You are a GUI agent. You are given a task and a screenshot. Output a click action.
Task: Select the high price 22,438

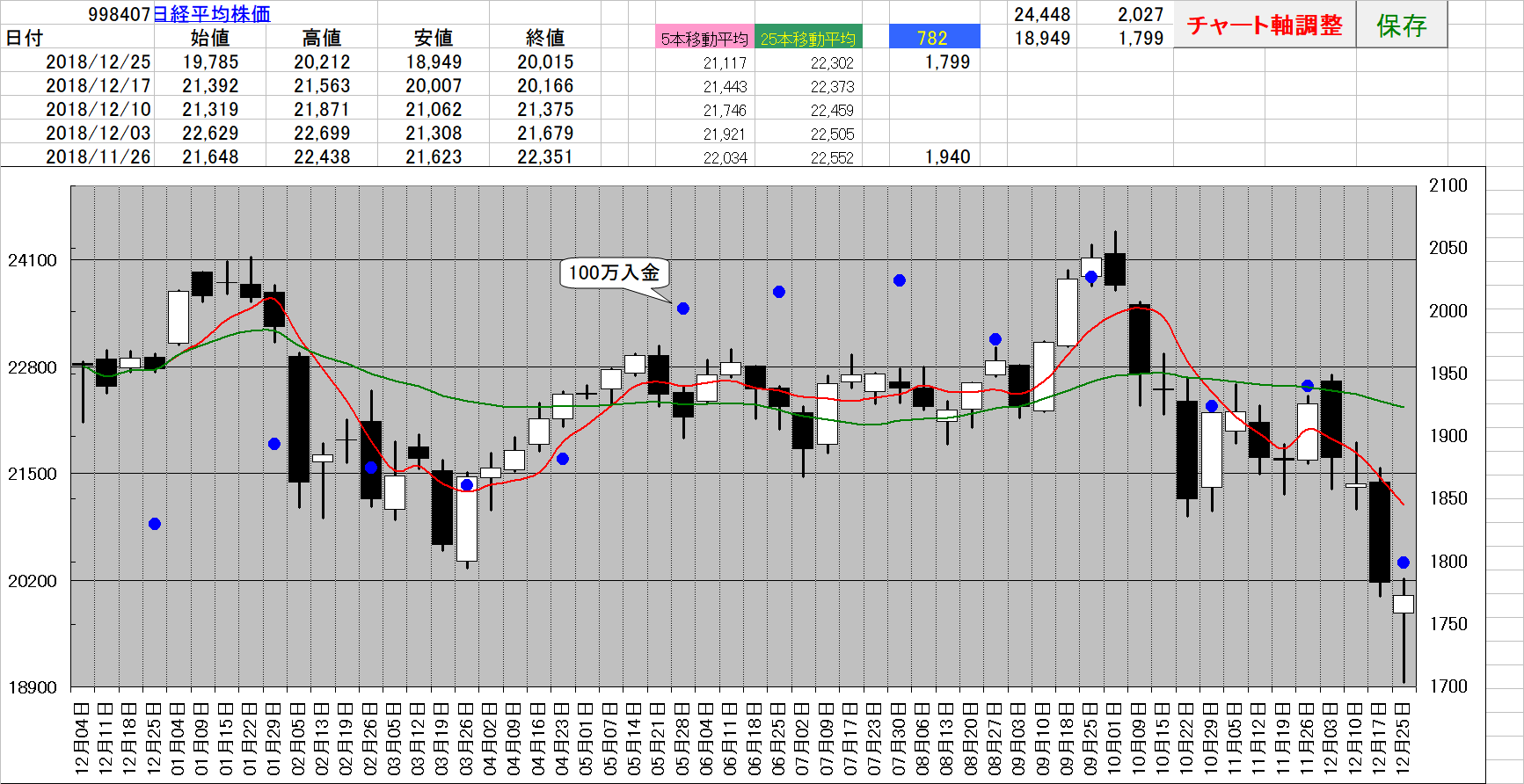322,156
